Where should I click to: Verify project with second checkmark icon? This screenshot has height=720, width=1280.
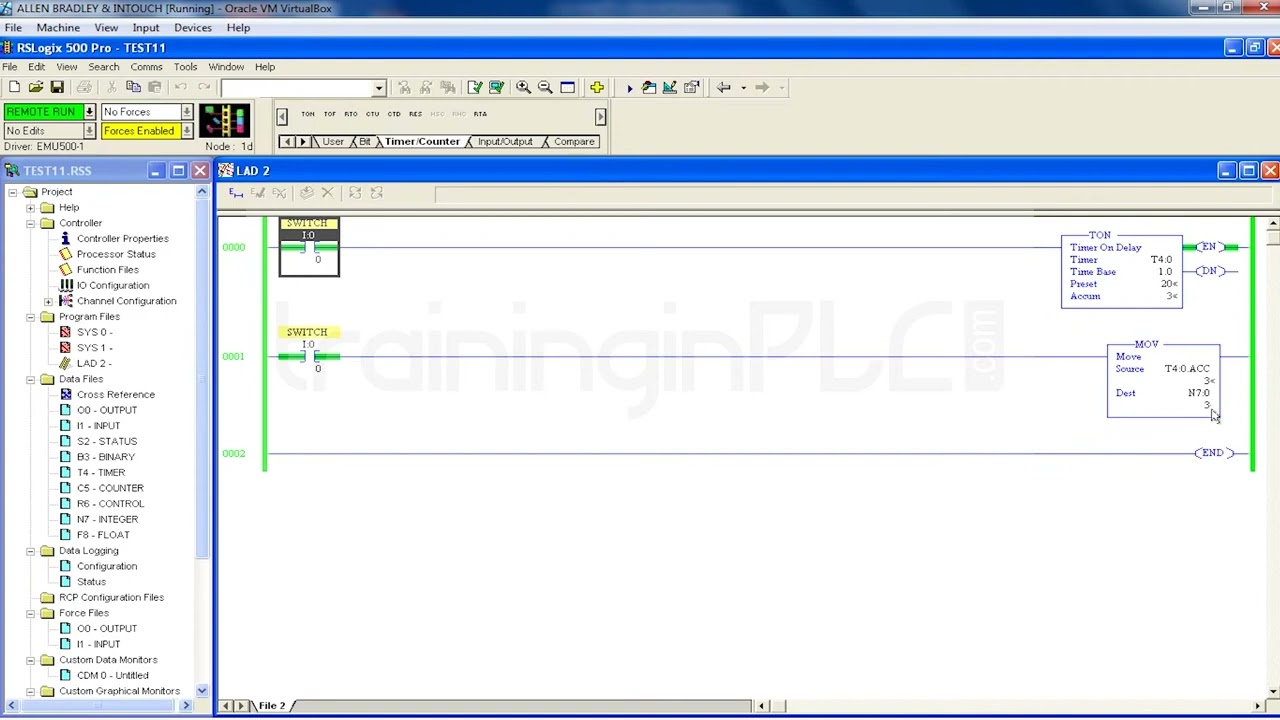tap(496, 87)
